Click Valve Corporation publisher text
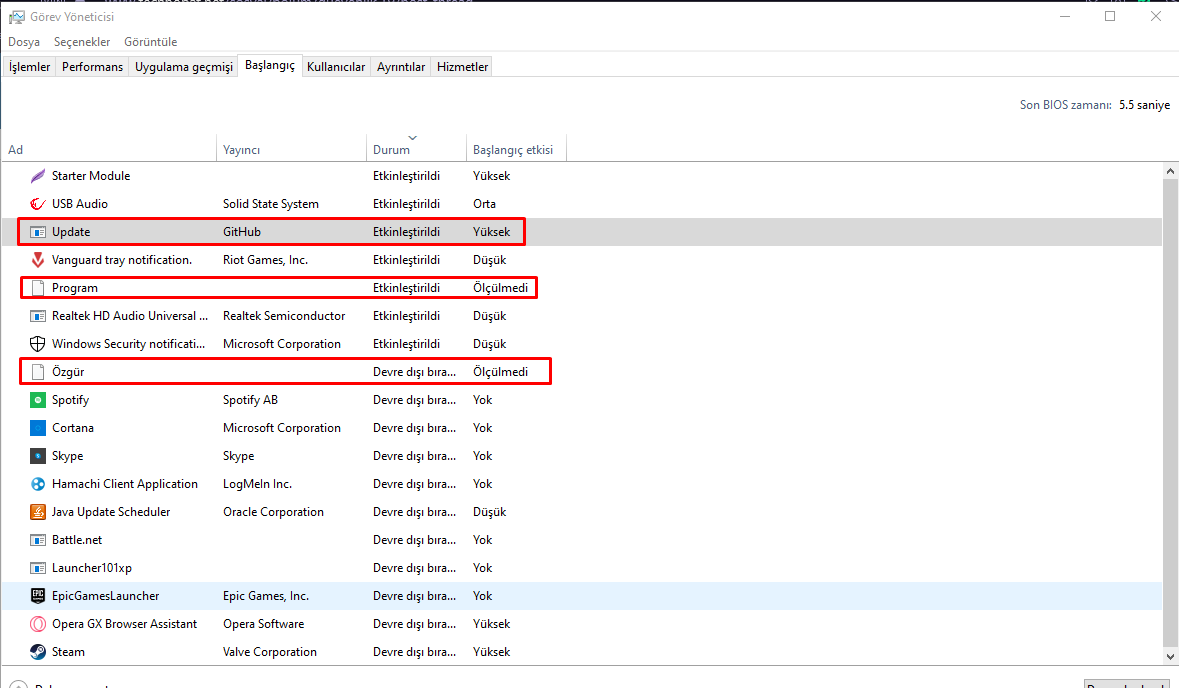The width and height of the screenshot is (1179, 688). [x=270, y=652]
